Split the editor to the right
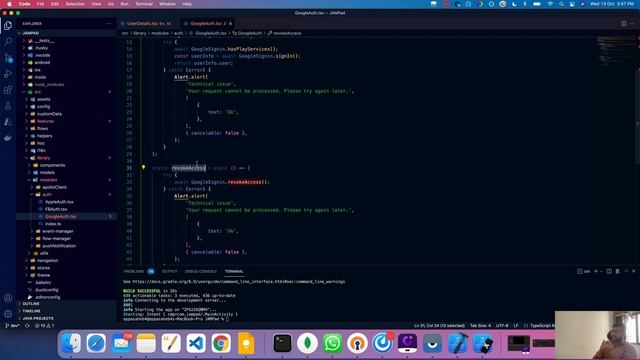This screenshot has width=640, height=360. pyautogui.click(x=623, y=23)
